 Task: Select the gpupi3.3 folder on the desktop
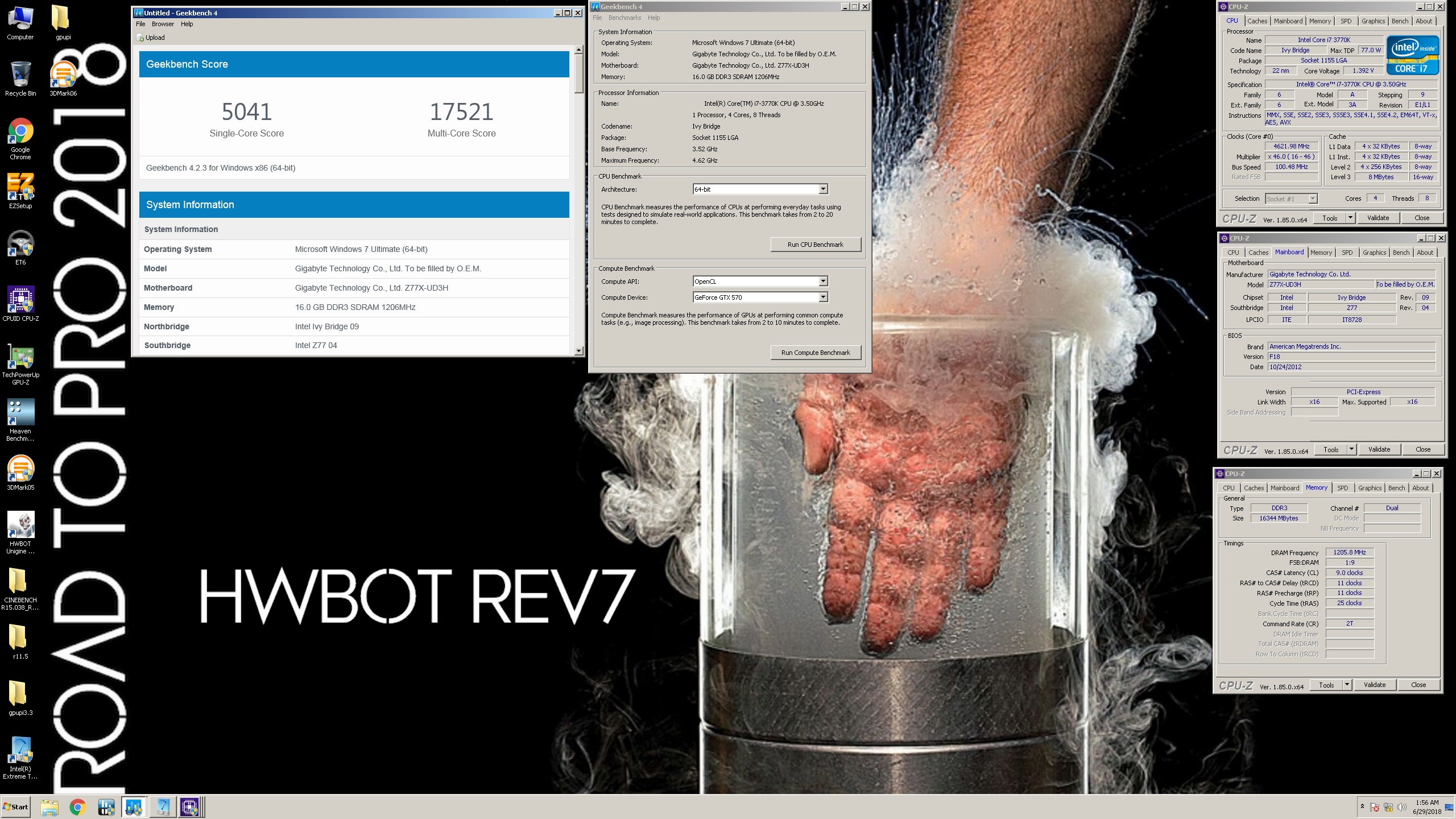20,698
